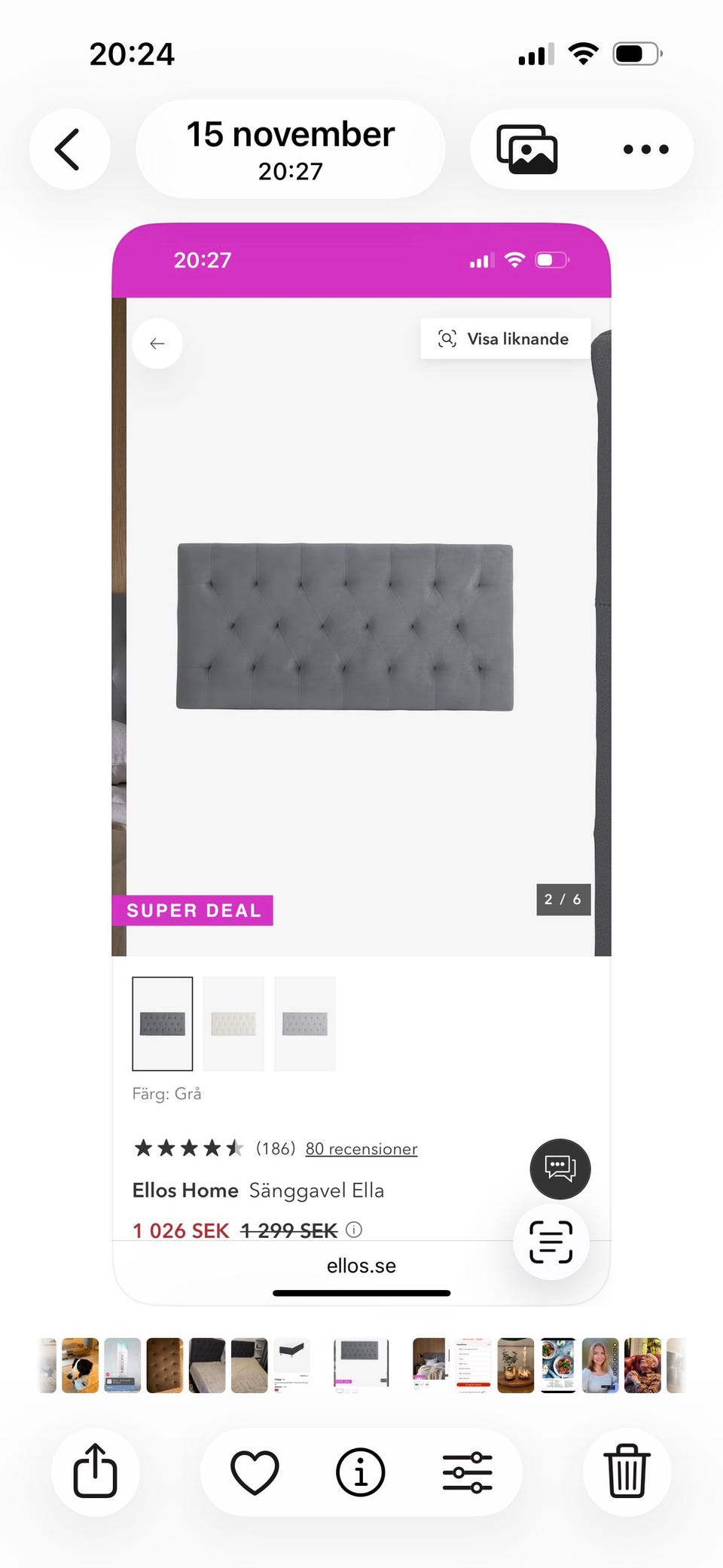Open the all photos gallery icon
This screenshot has width=723, height=1568.
pyautogui.click(x=527, y=149)
